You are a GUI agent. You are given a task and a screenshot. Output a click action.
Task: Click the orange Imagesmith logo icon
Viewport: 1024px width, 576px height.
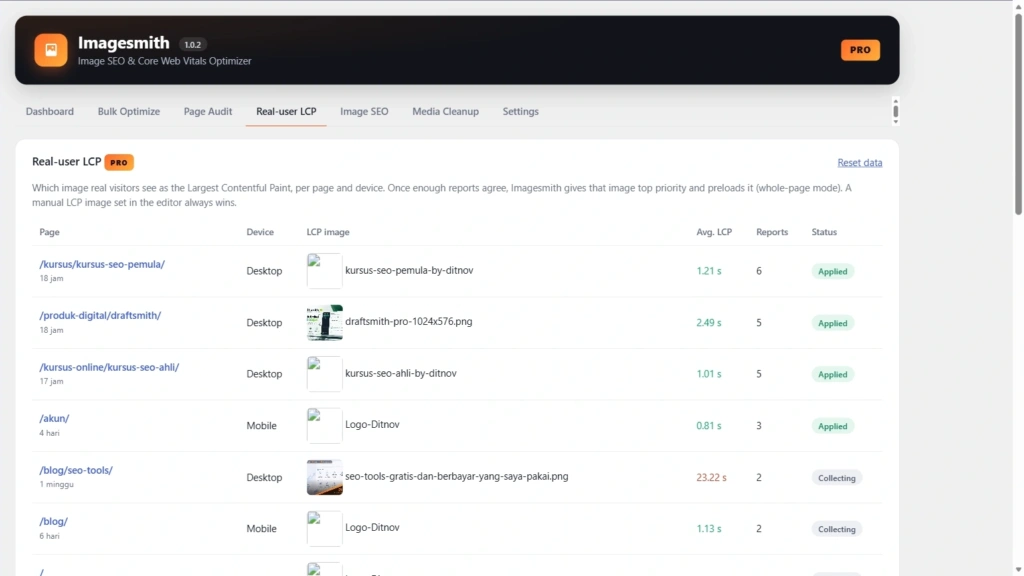pos(51,50)
